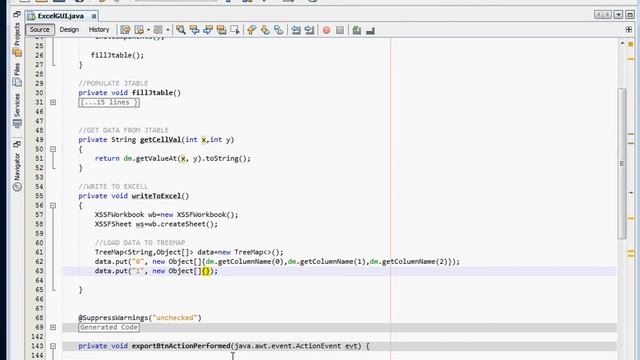Open Forward history dropdown arrow
The width and height of the screenshot is (640, 360).
pos(167,30)
